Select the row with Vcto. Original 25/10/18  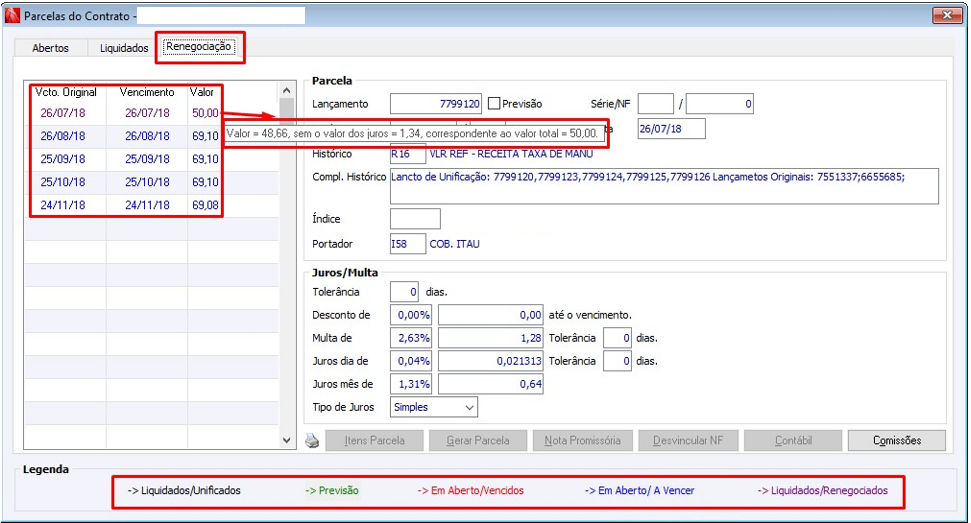pos(152,182)
